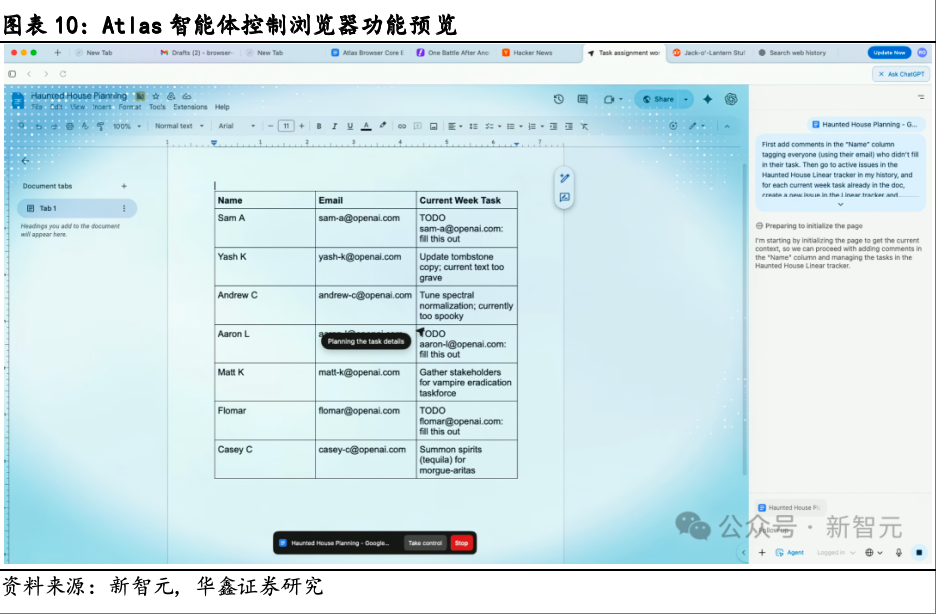This screenshot has height=614, width=936.
Task: Print the document with printer icon
Action: pyautogui.click(x=70, y=126)
